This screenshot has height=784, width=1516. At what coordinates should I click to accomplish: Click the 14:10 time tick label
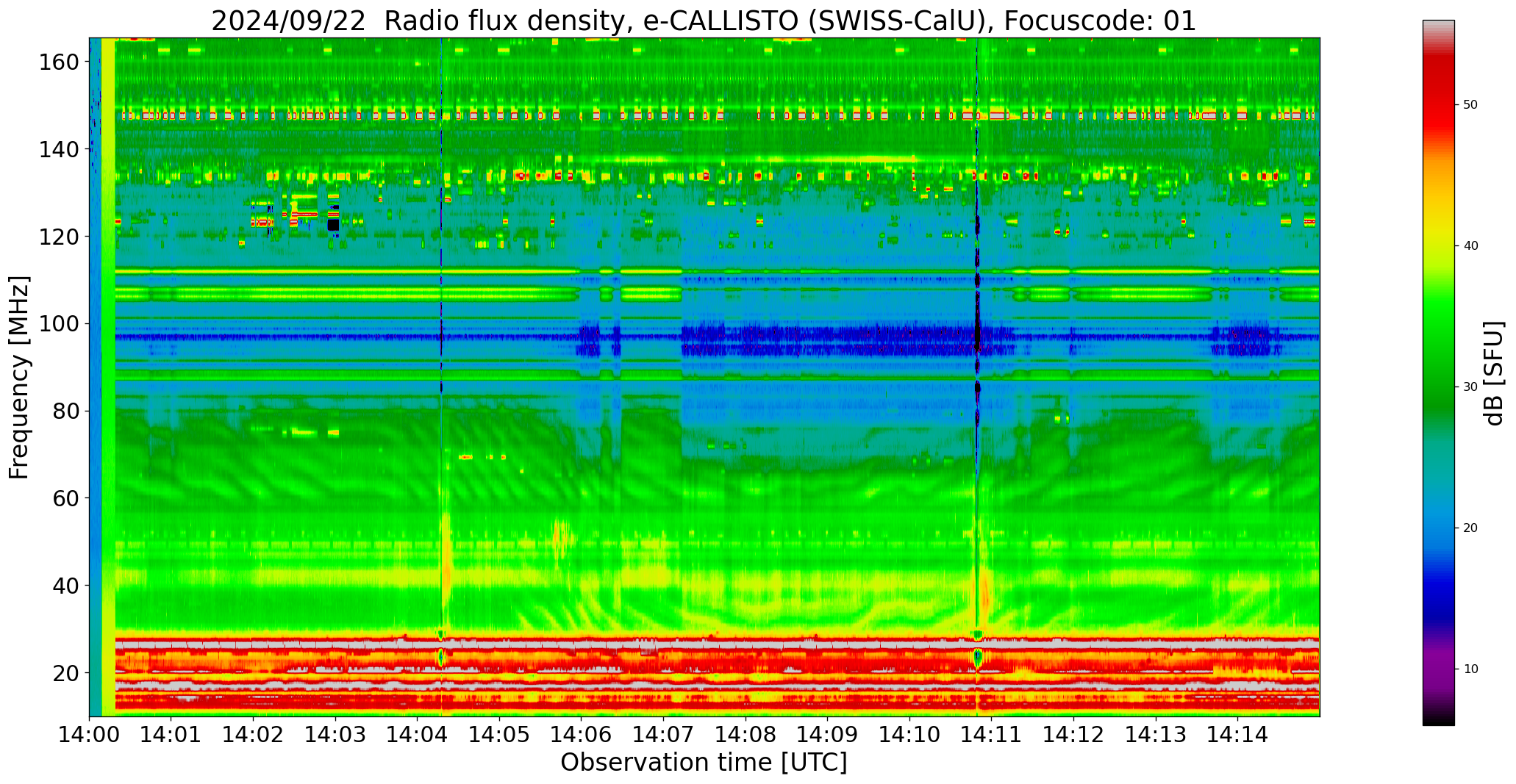(909, 733)
